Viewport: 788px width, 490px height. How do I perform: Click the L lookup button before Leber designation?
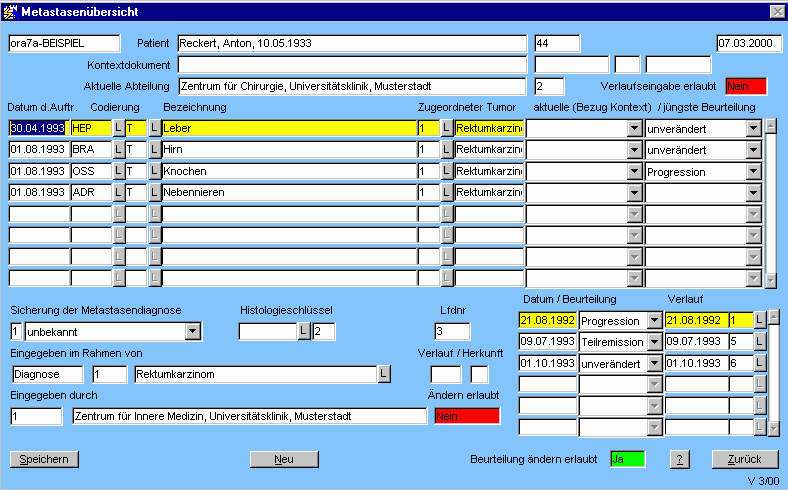(154, 128)
